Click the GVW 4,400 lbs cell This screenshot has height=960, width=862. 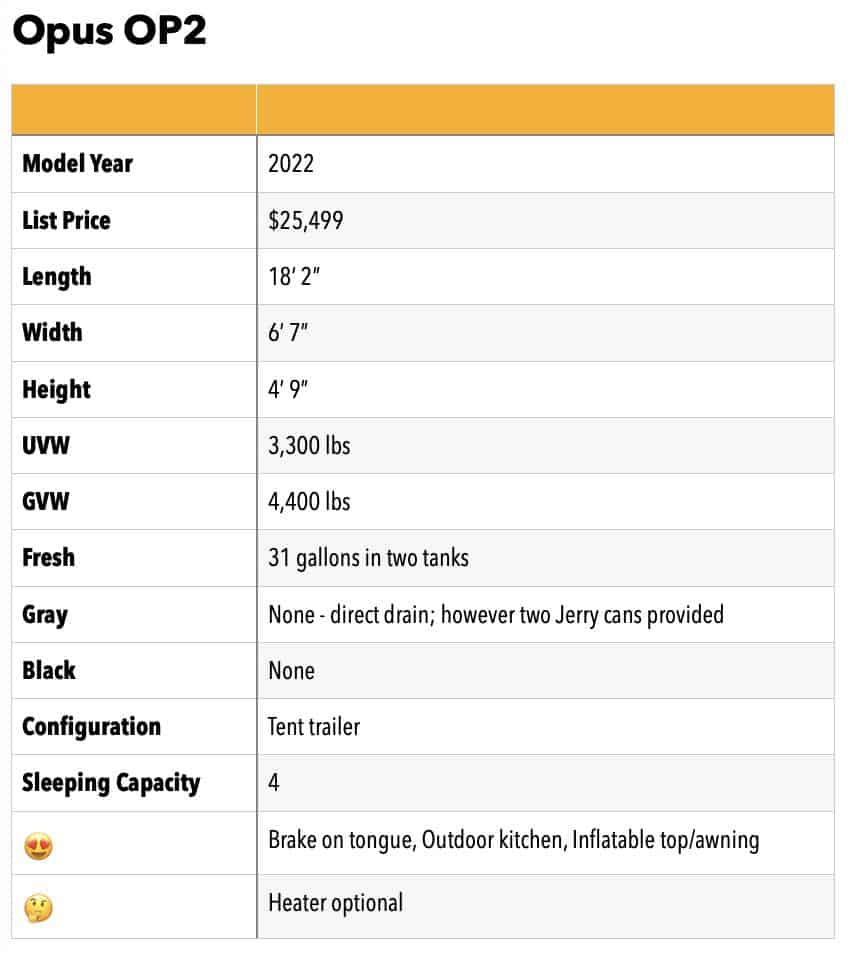(x=545, y=502)
